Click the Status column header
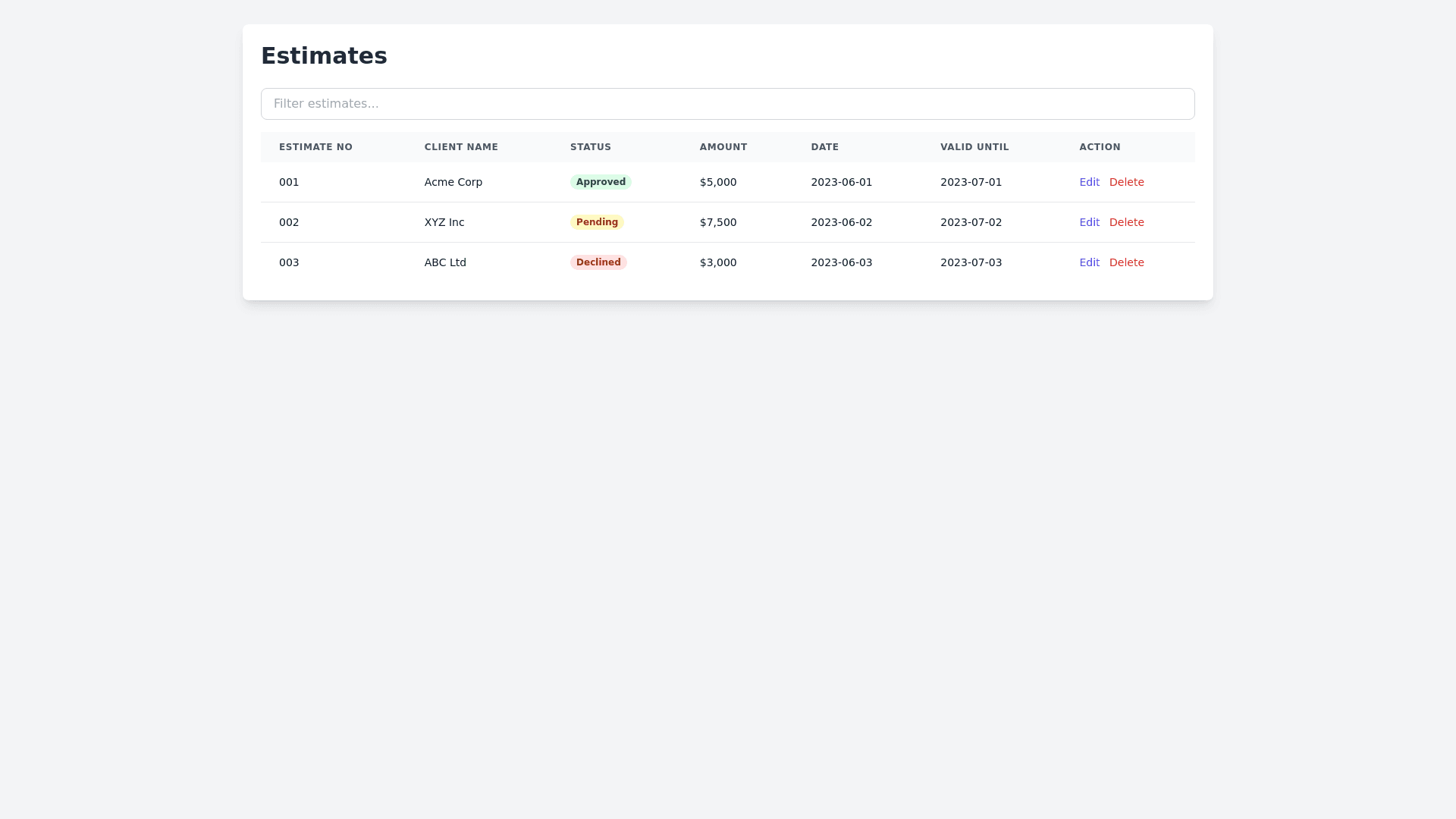 pyautogui.click(x=590, y=147)
